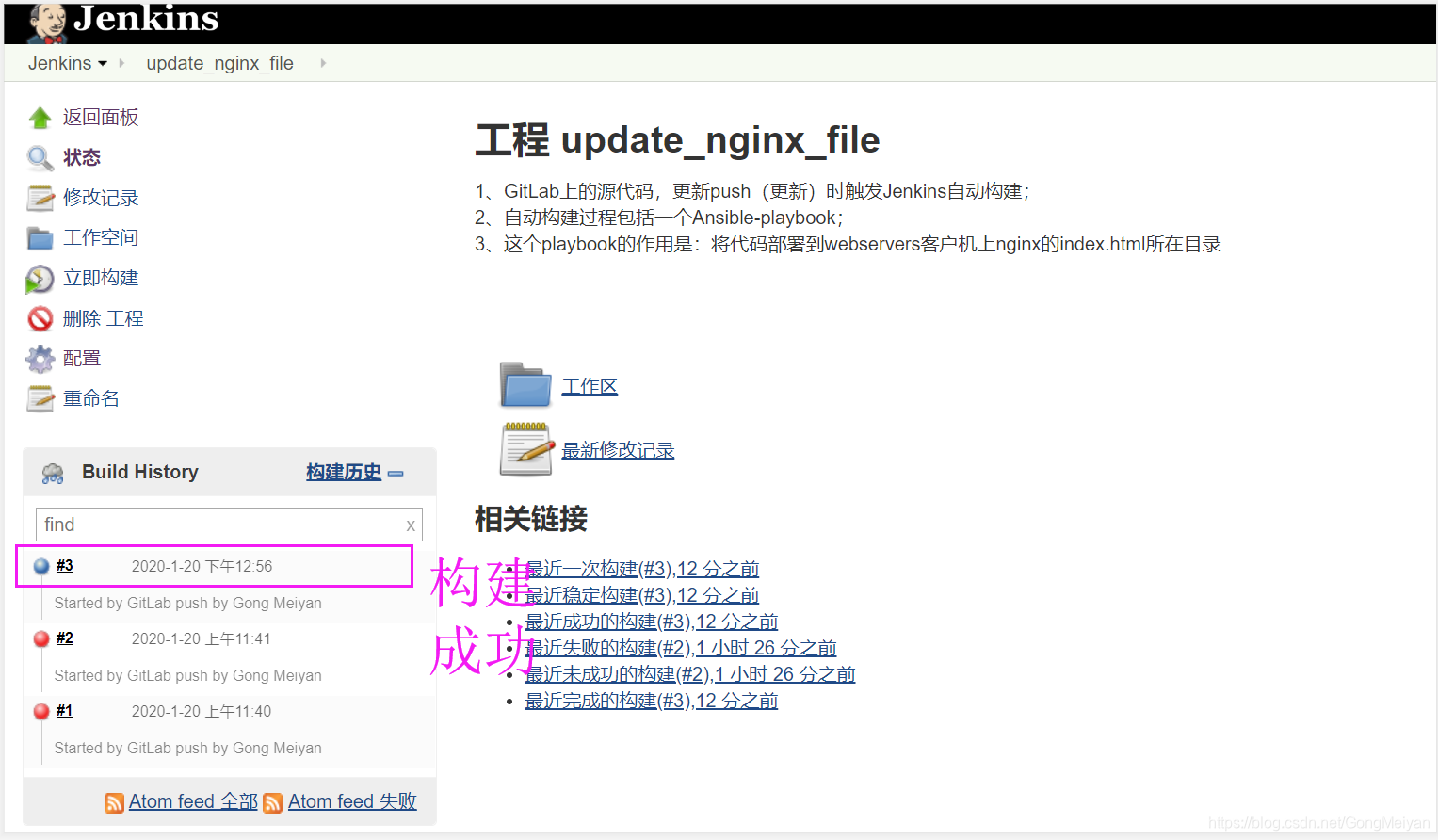Click the red failure ball of build #2

coord(41,639)
